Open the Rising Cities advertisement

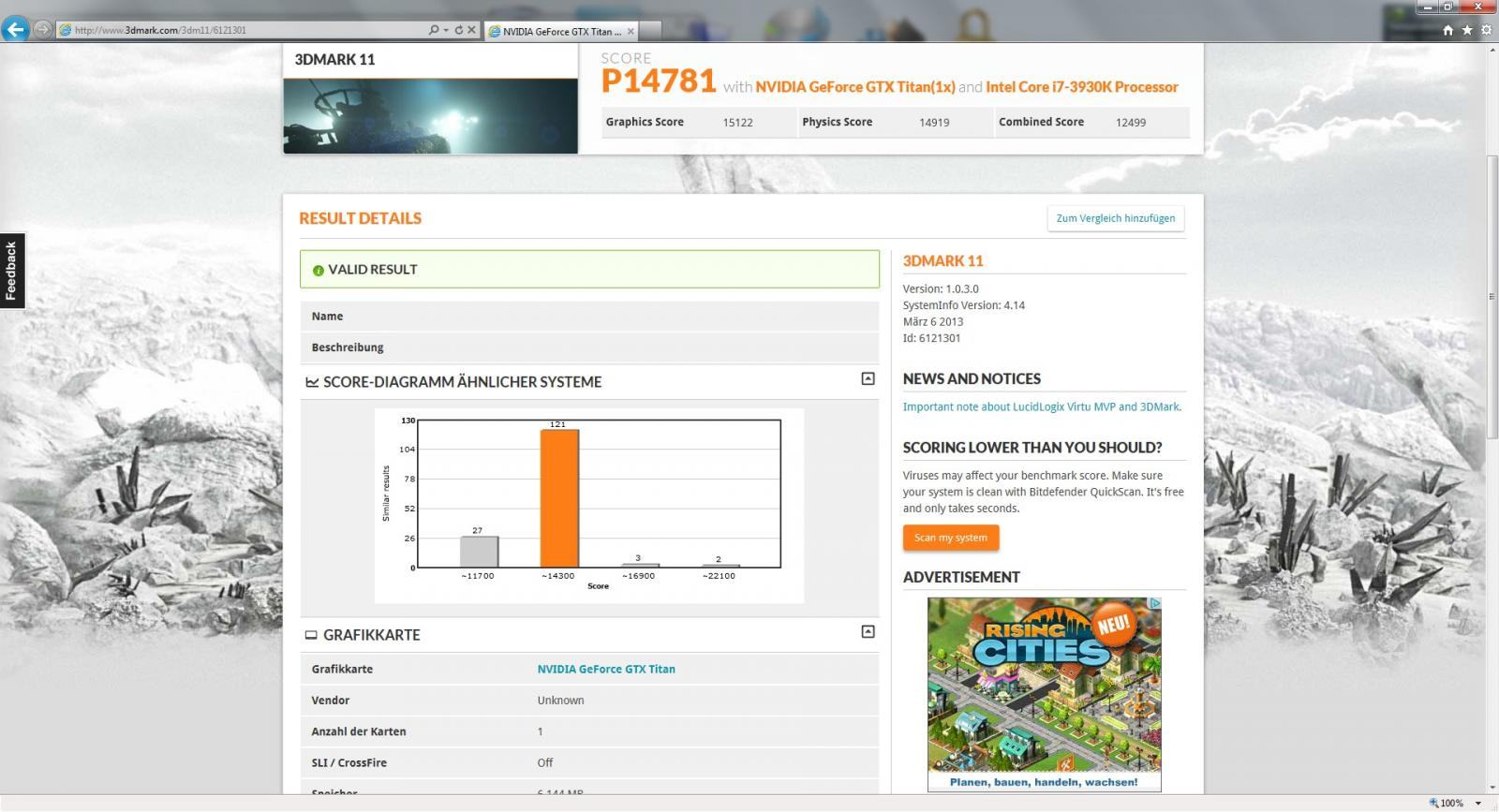(1045, 694)
